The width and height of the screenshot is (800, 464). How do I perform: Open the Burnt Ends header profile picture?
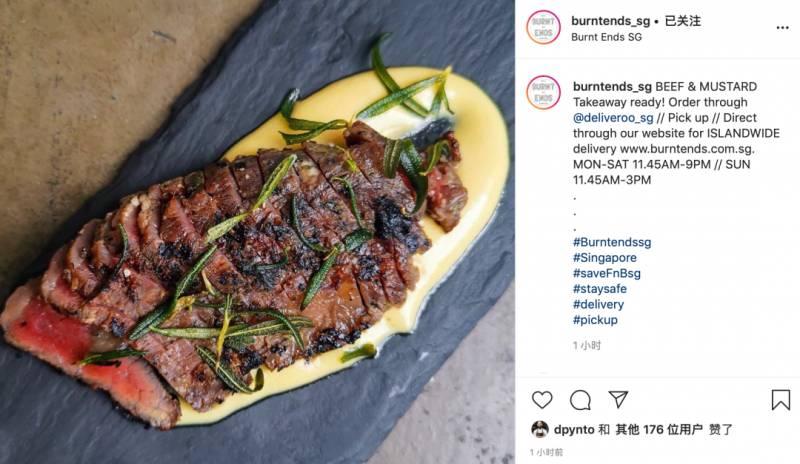pos(543,27)
